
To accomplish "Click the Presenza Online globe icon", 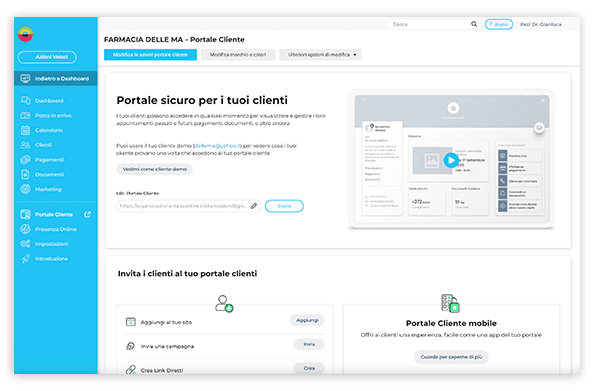I will [x=25, y=229].
